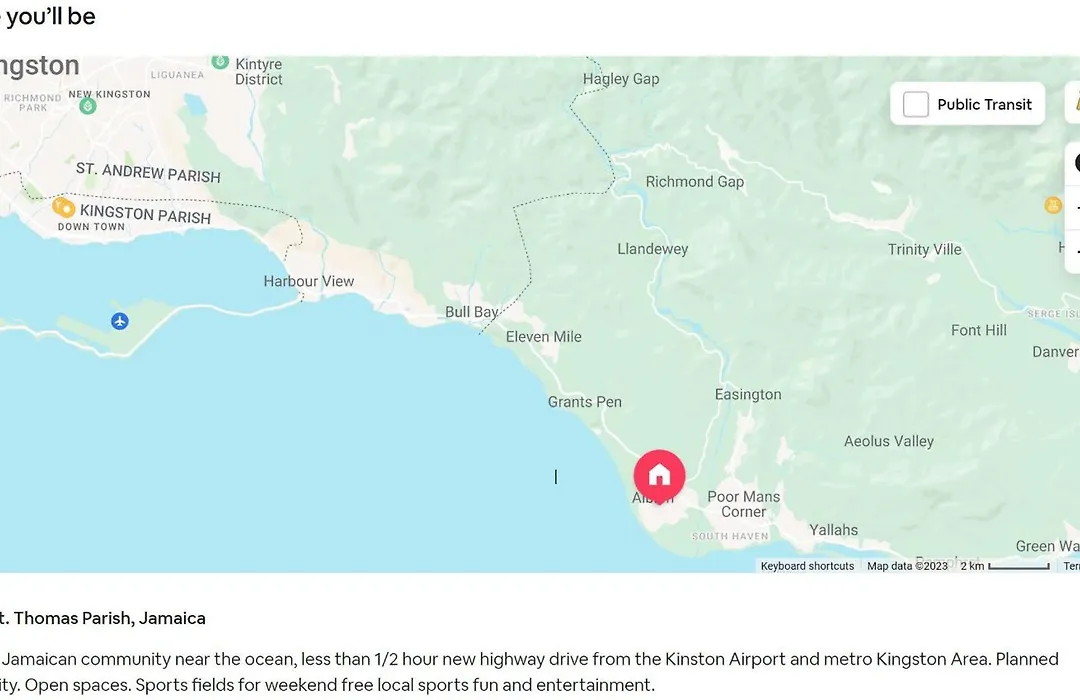Click yellow marker beside Kingston Parish label

[x=63, y=207]
